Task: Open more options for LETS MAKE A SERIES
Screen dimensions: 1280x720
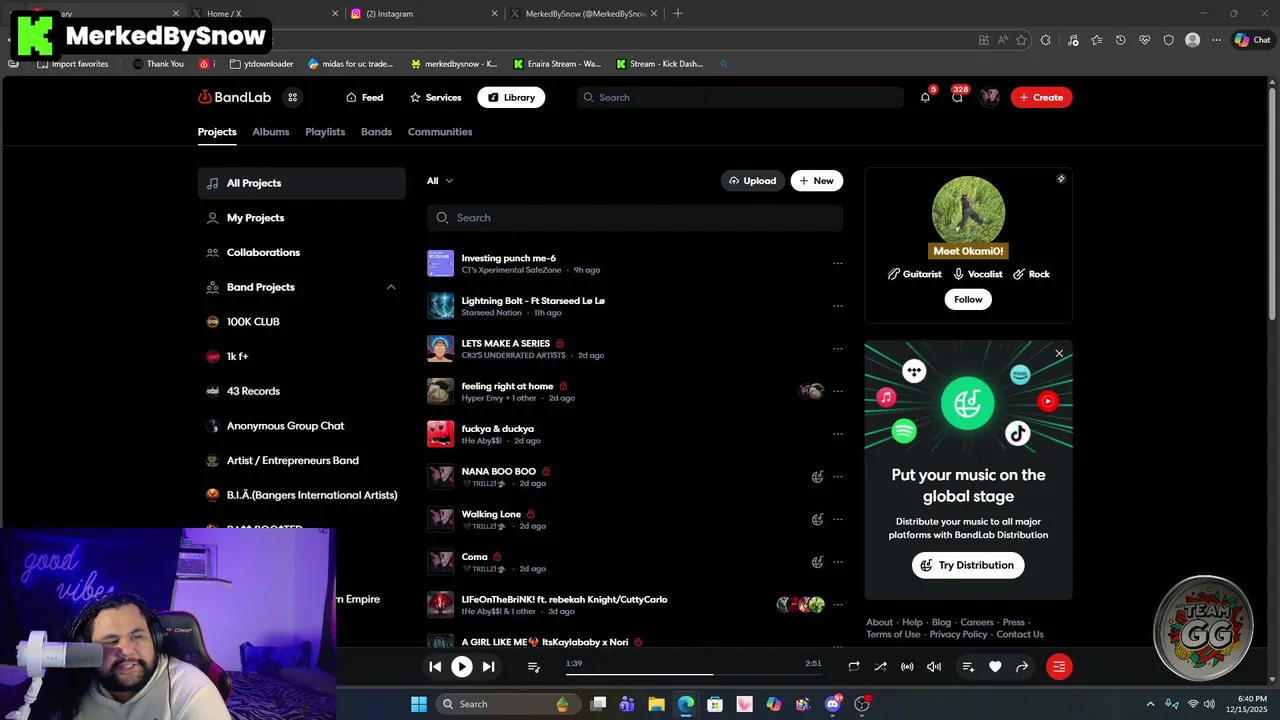Action: (x=838, y=349)
